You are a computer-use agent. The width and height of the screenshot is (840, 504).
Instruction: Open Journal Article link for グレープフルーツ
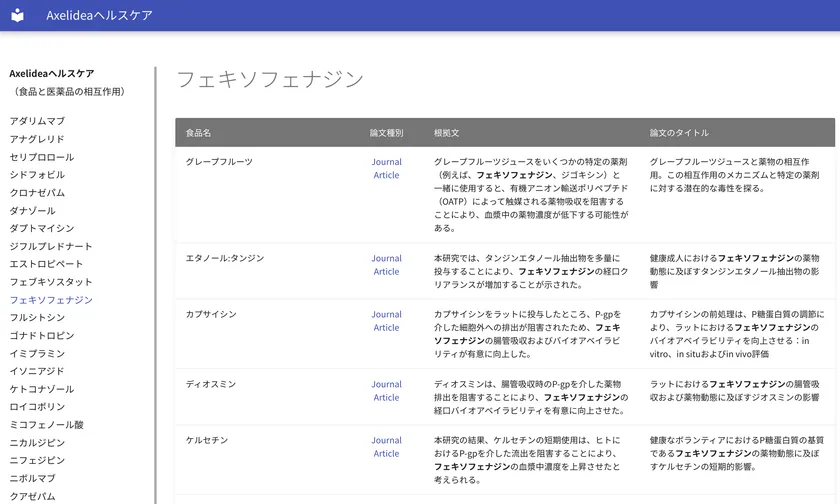386,168
